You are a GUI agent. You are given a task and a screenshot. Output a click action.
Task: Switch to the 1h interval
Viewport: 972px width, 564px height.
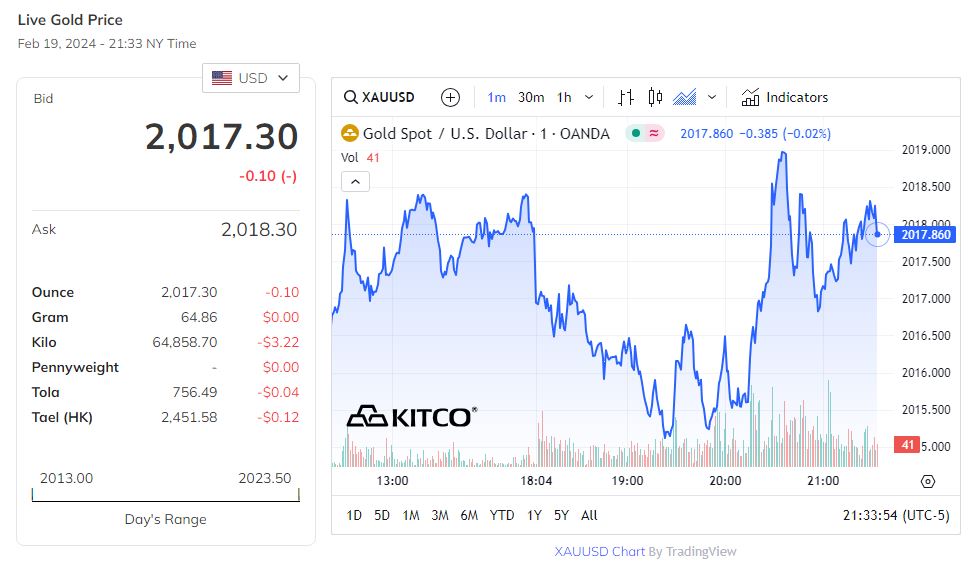[564, 97]
